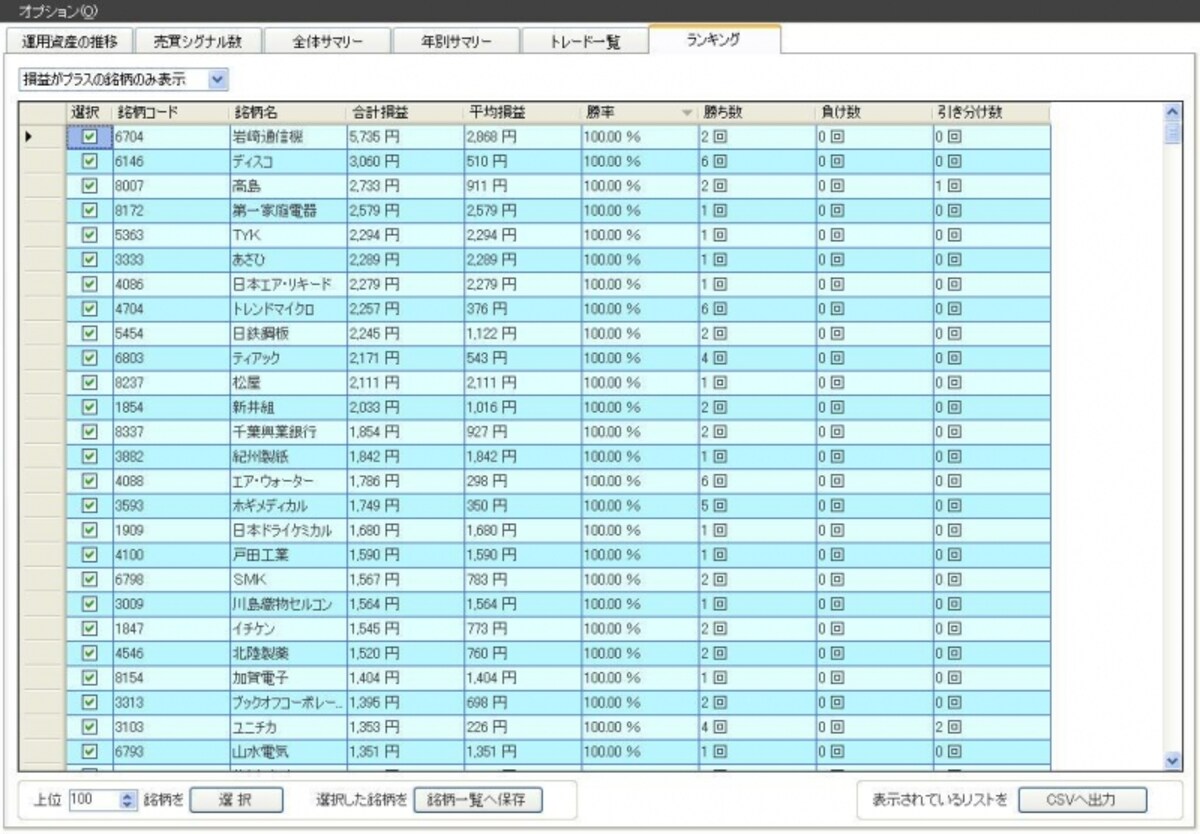
Task: Click the 岩崎通信機 name cell
Action: [x=287, y=136]
